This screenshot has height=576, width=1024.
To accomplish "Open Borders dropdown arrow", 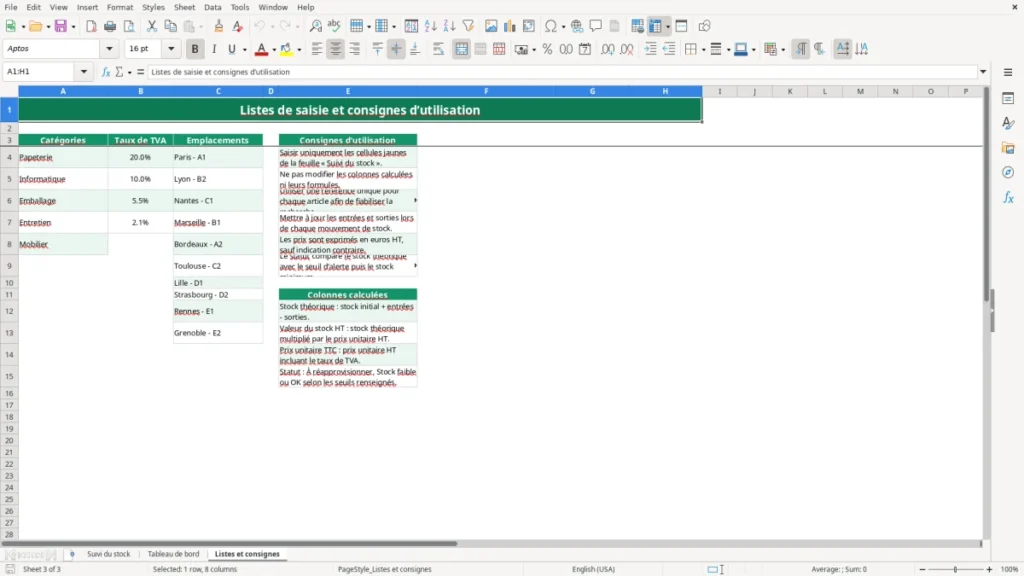I will [703, 50].
